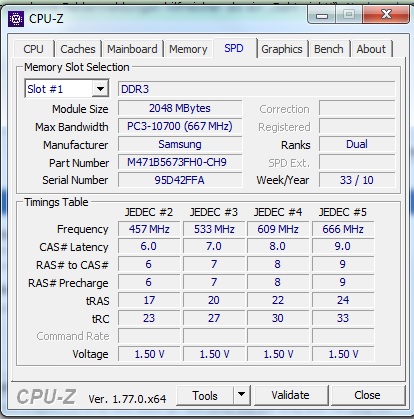Click the Close button at bottom

click(x=367, y=395)
